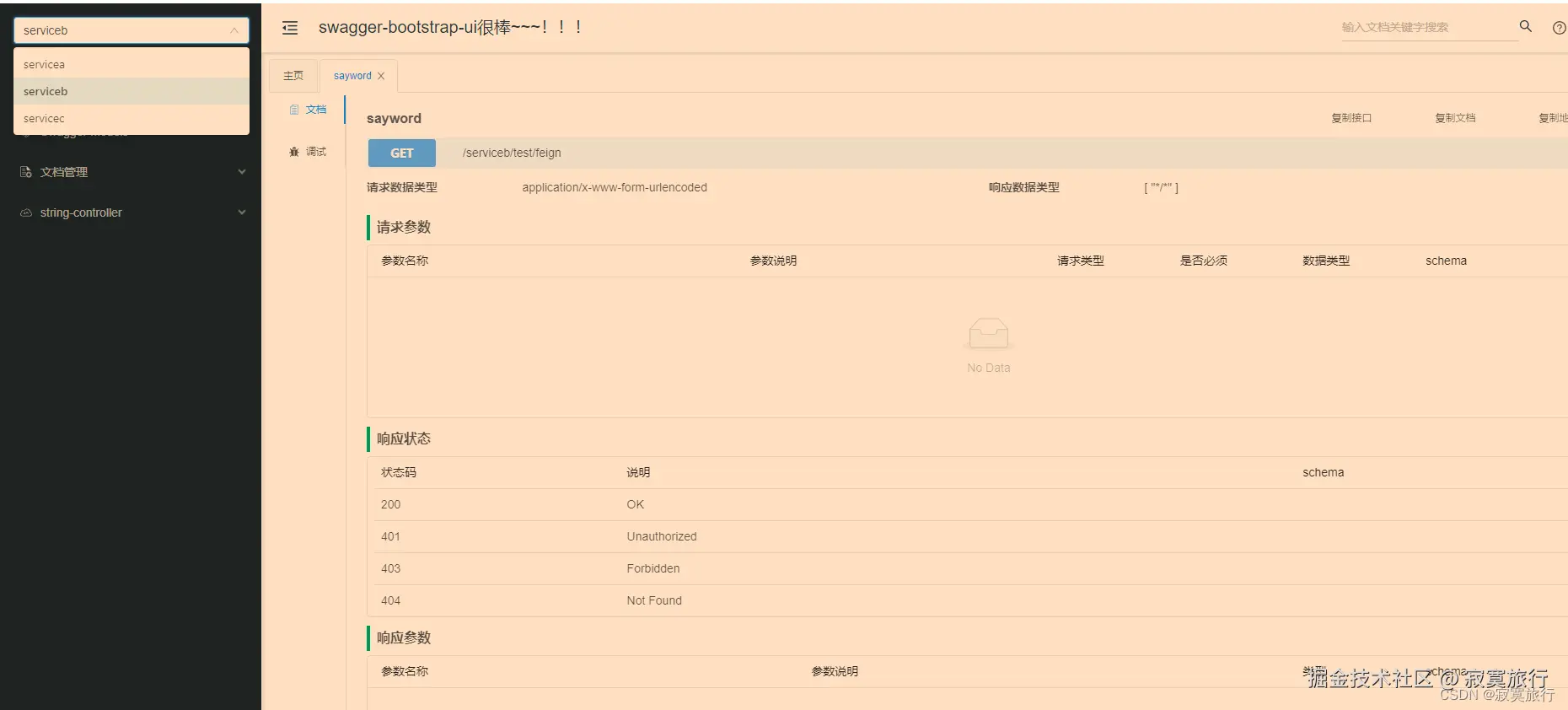Click the string-controller cloud icon
This screenshot has width=1568, height=710.
tap(26, 212)
